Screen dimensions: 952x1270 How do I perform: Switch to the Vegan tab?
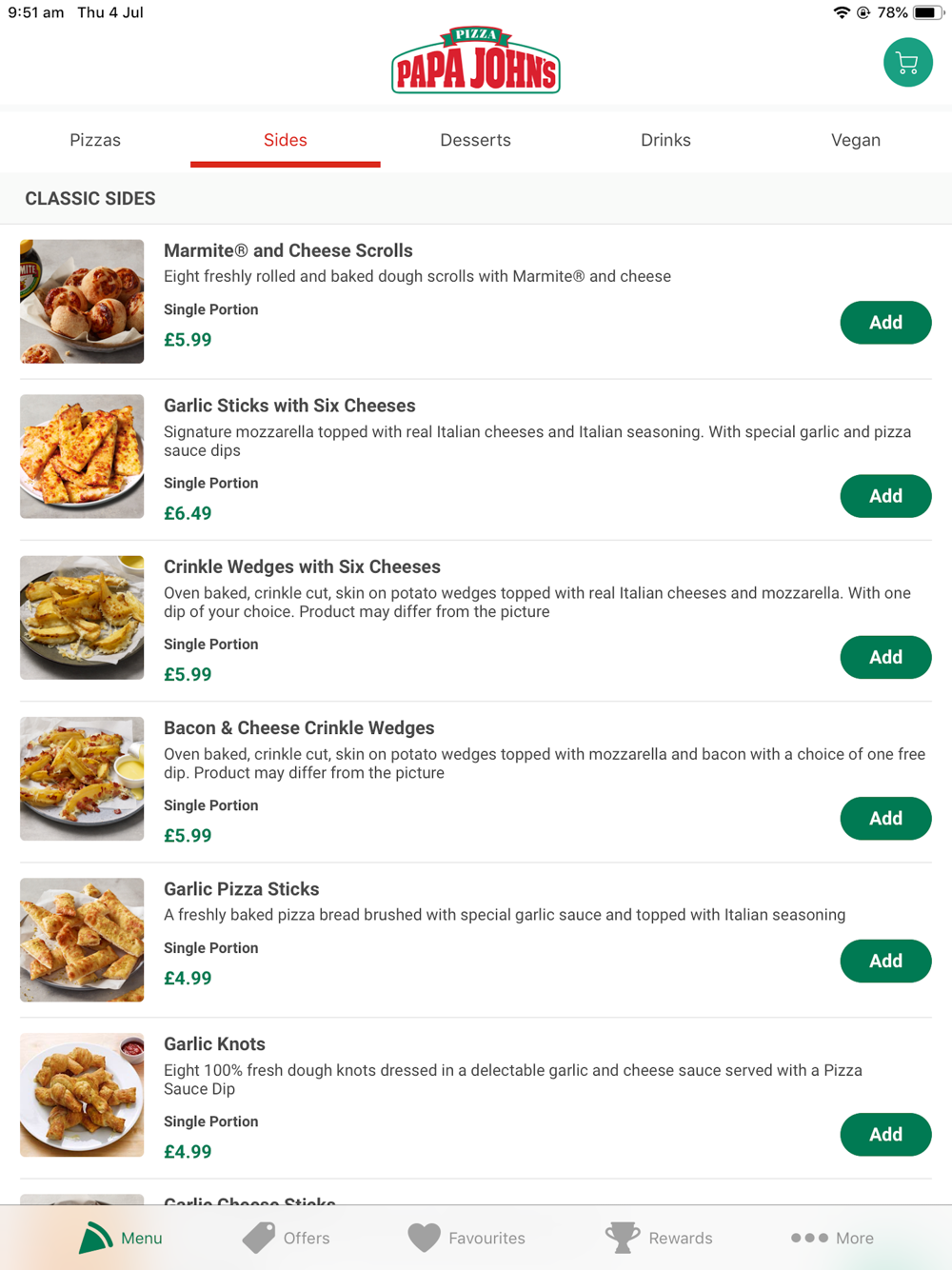(855, 140)
